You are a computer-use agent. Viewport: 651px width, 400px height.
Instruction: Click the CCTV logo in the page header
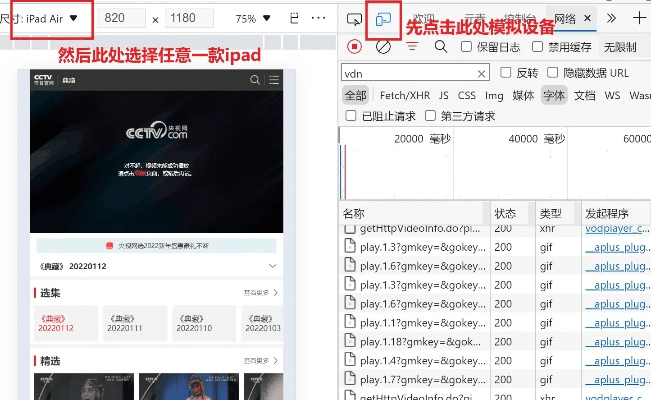point(44,80)
